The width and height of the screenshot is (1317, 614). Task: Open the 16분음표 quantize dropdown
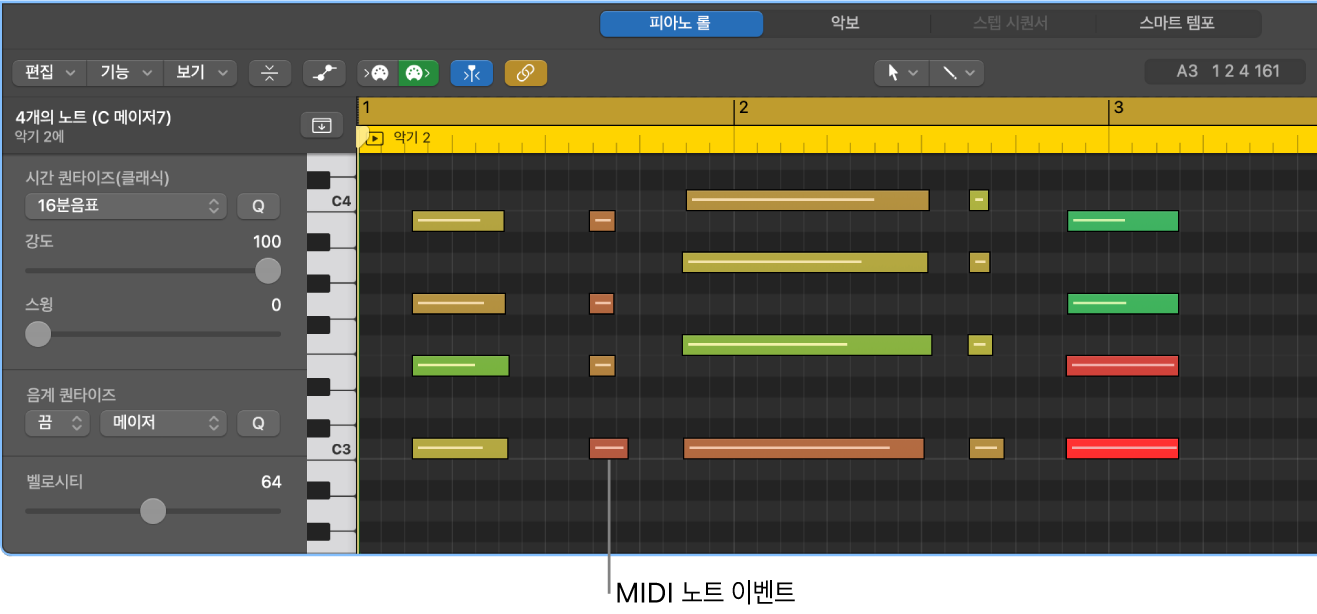coord(125,206)
